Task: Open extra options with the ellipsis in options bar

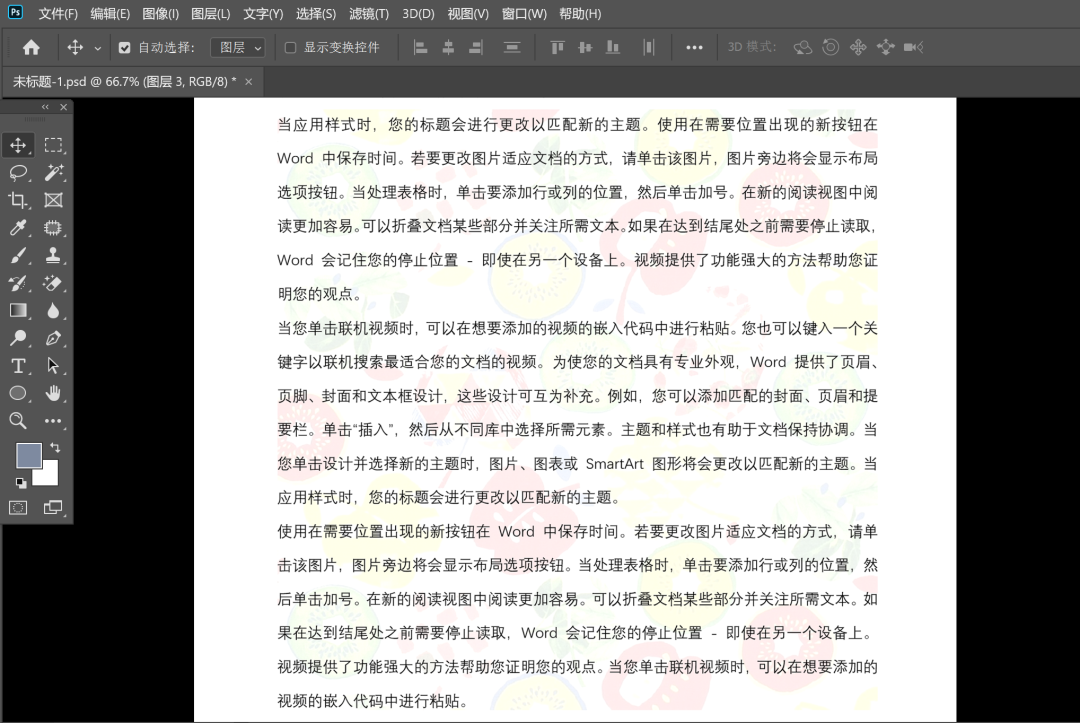Action: click(x=694, y=47)
